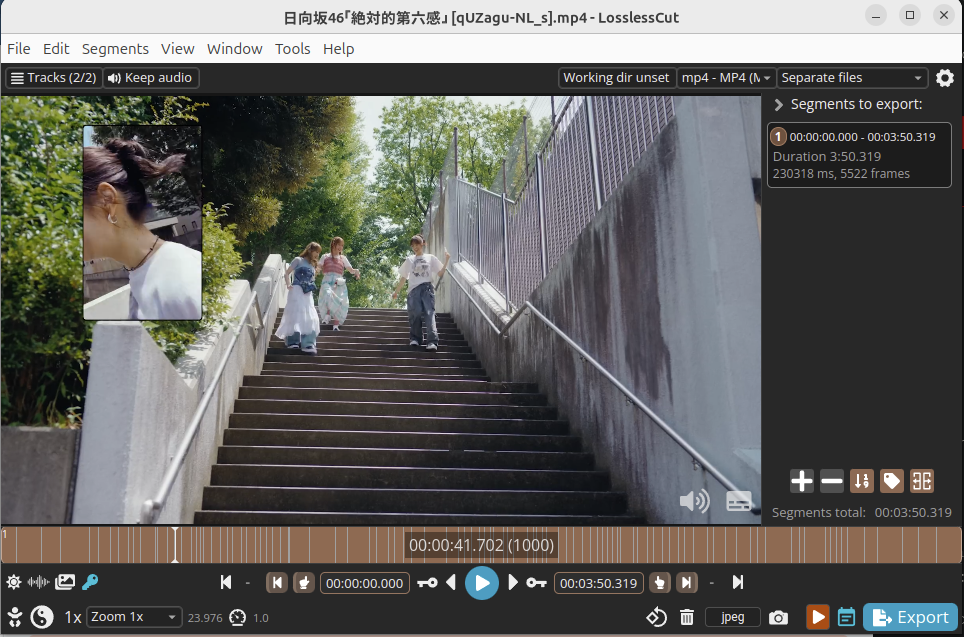964x637 pixels.
Task: Toggle keyframes display with blue key icon
Action: [90, 582]
